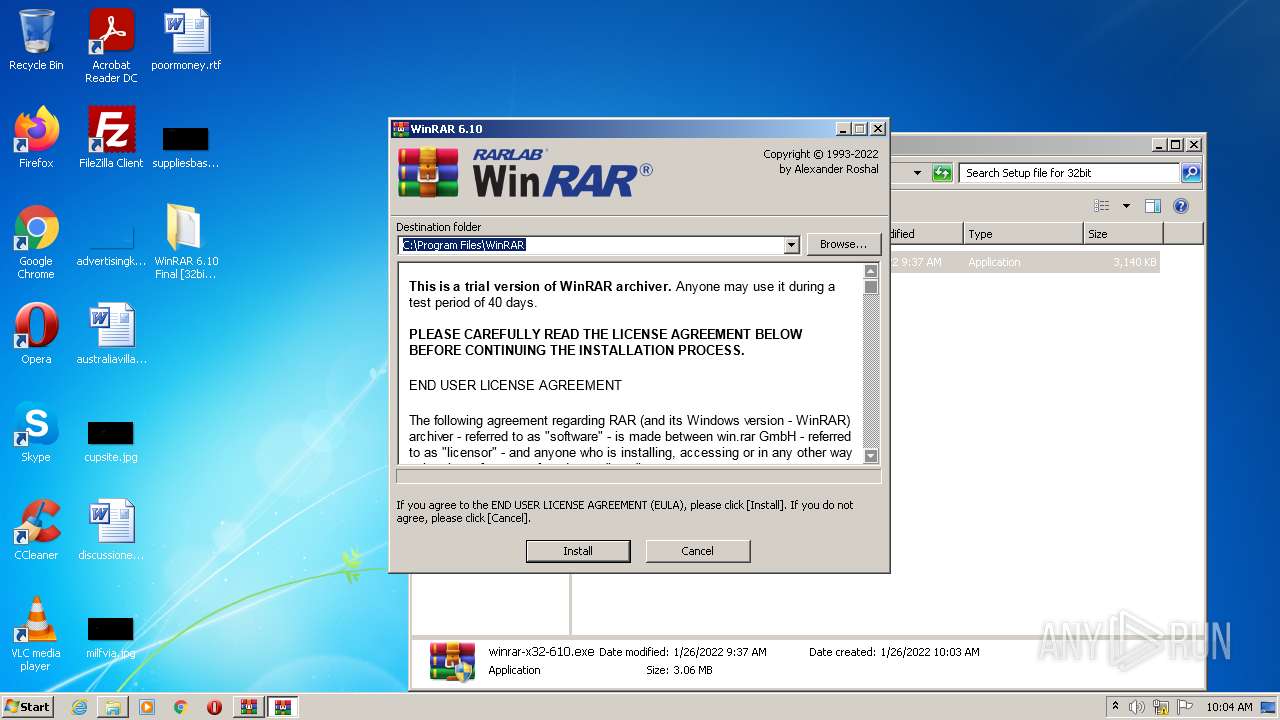Open the Browse... folder picker
Viewport: 1280px width, 720px height.
coord(844,244)
